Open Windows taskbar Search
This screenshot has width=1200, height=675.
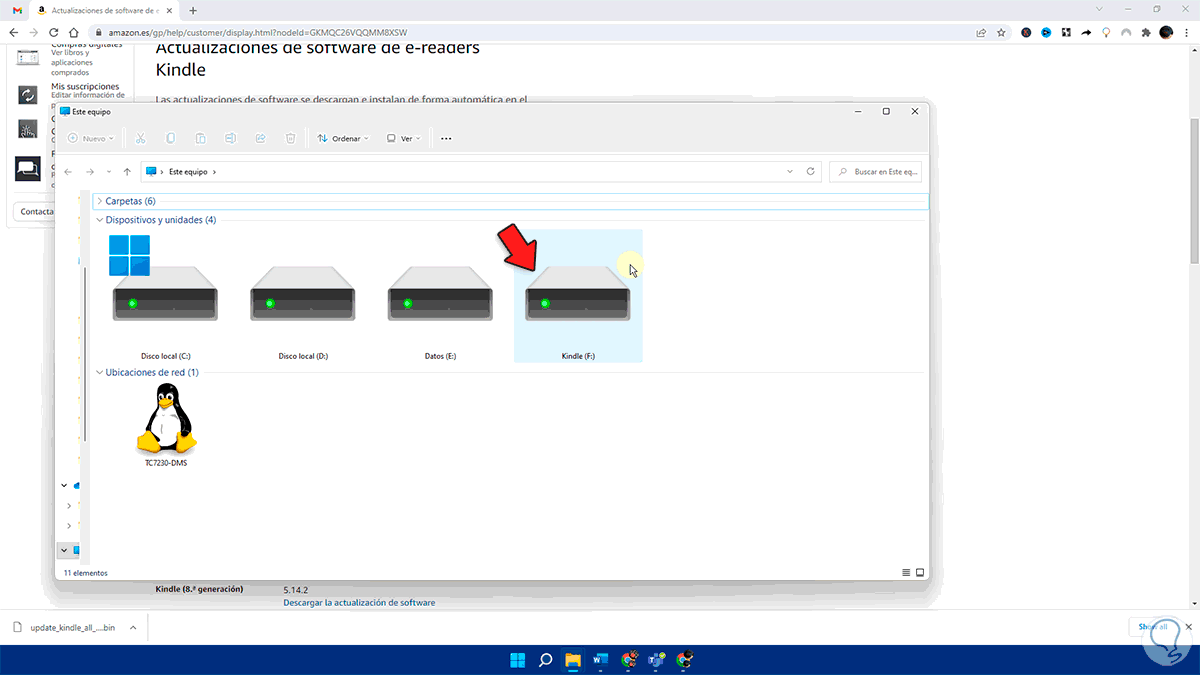(546, 660)
